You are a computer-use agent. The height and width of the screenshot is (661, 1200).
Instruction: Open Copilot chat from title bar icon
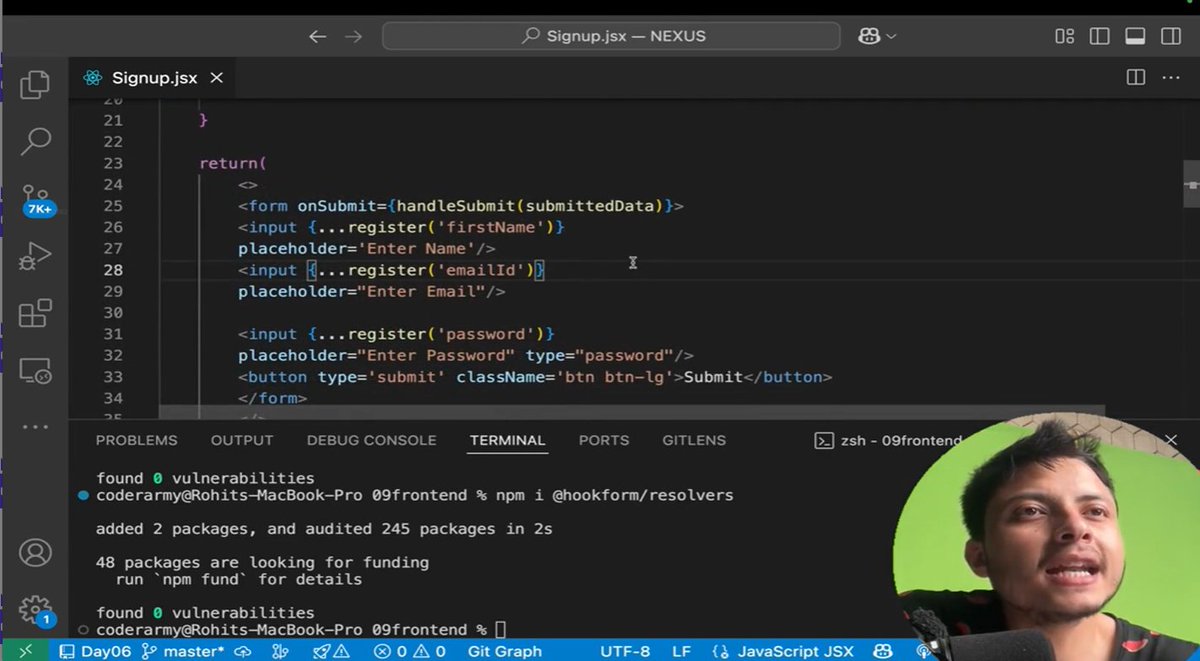(x=867, y=36)
